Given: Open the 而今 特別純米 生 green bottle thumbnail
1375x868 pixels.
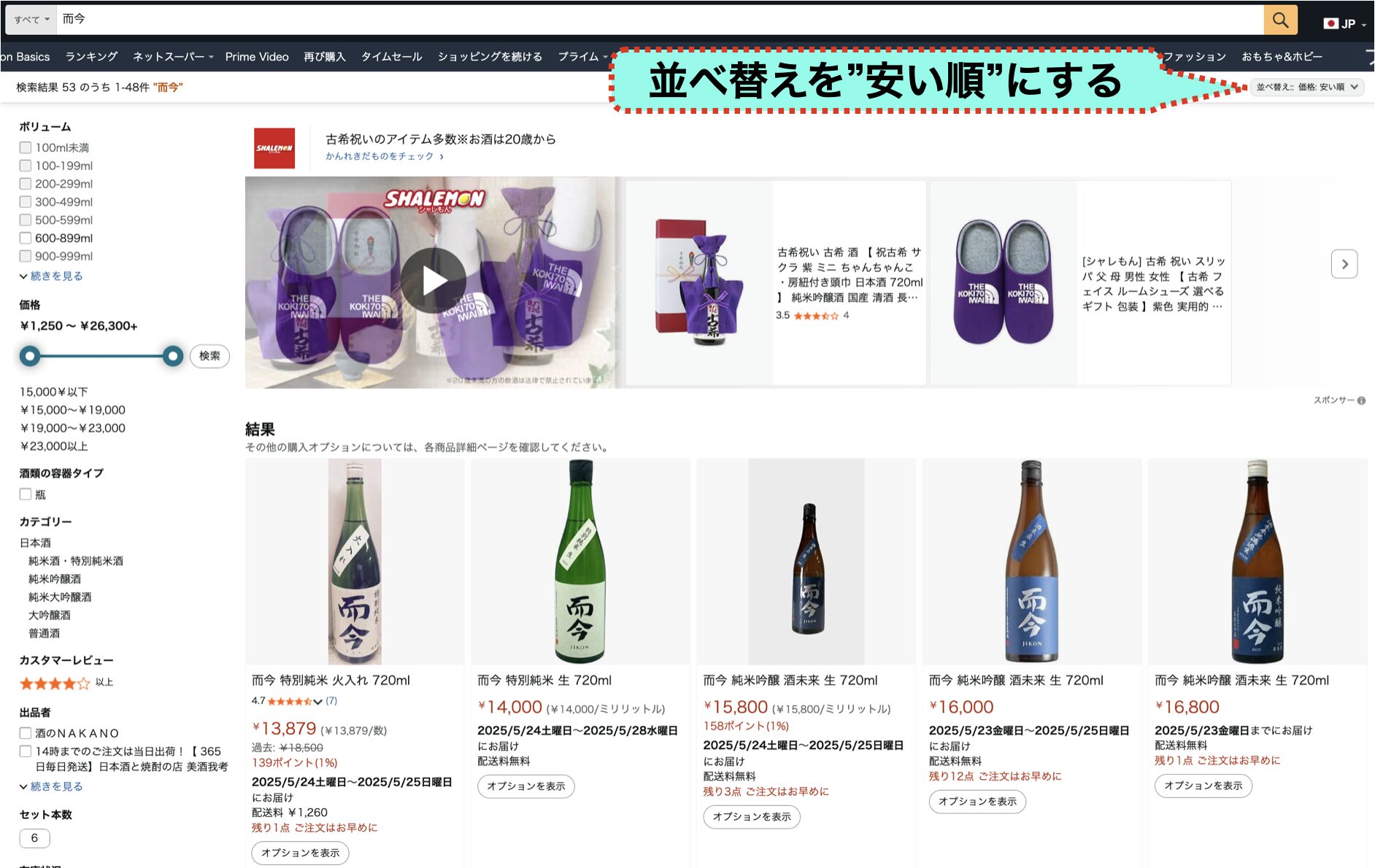Looking at the screenshot, I should point(580,562).
